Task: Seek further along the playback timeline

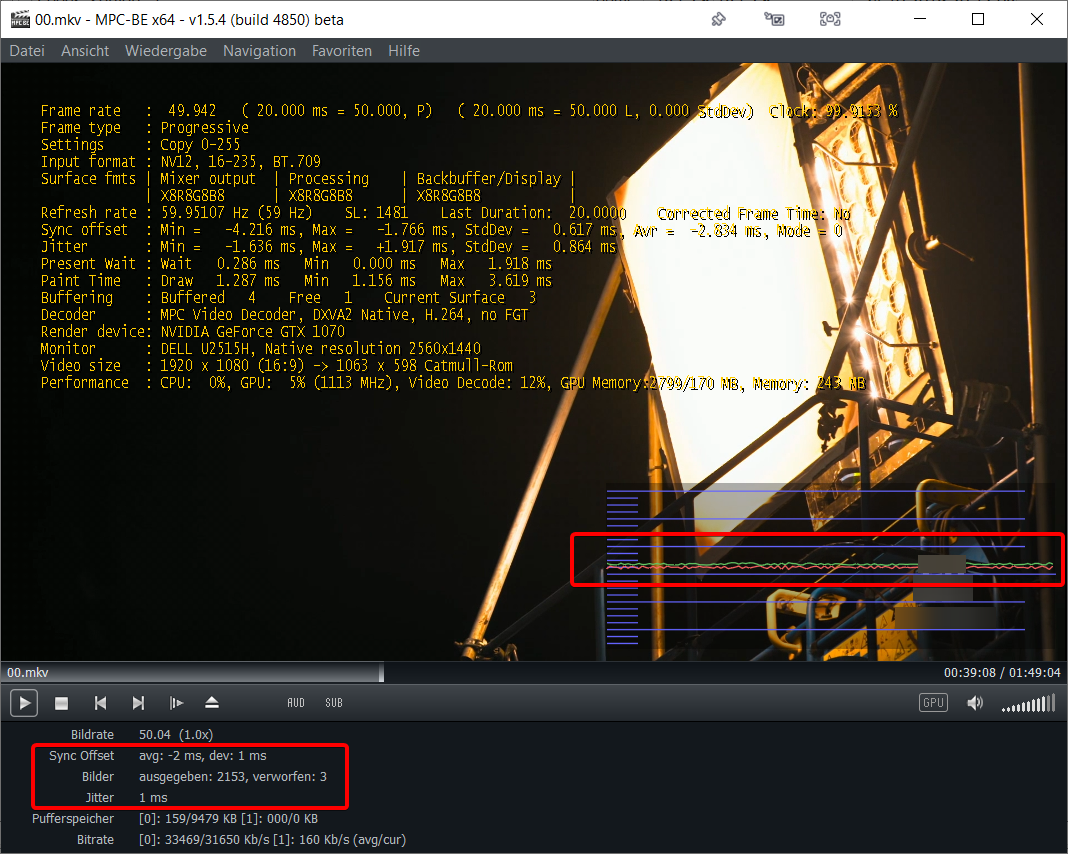Action: click(659, 672)
